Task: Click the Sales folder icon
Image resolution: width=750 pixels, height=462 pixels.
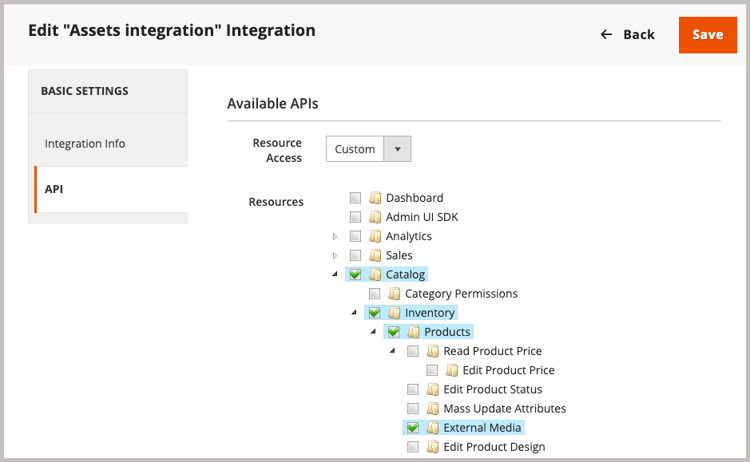Action: (375, 255)
